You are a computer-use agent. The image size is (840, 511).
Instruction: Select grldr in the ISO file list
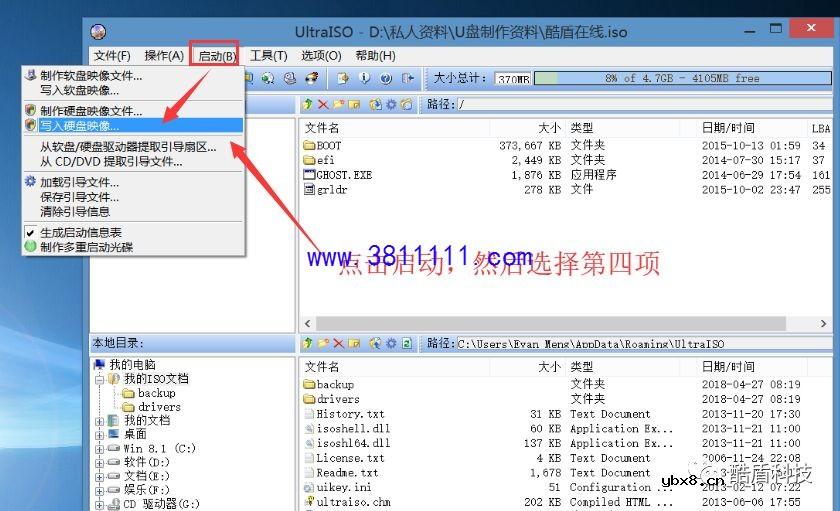(326, 190)
